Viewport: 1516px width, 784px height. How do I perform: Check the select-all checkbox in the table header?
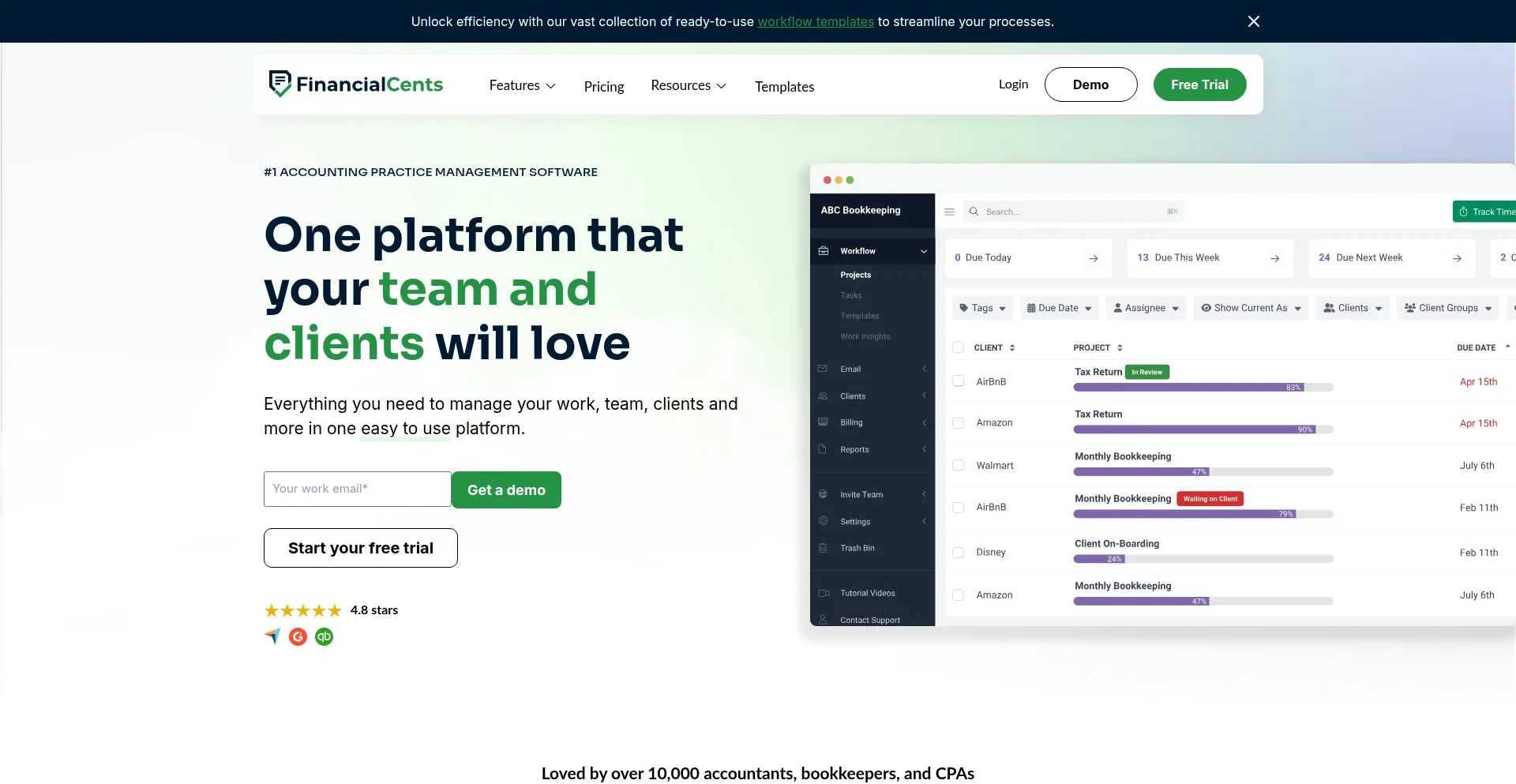click(x=959, y=347)
